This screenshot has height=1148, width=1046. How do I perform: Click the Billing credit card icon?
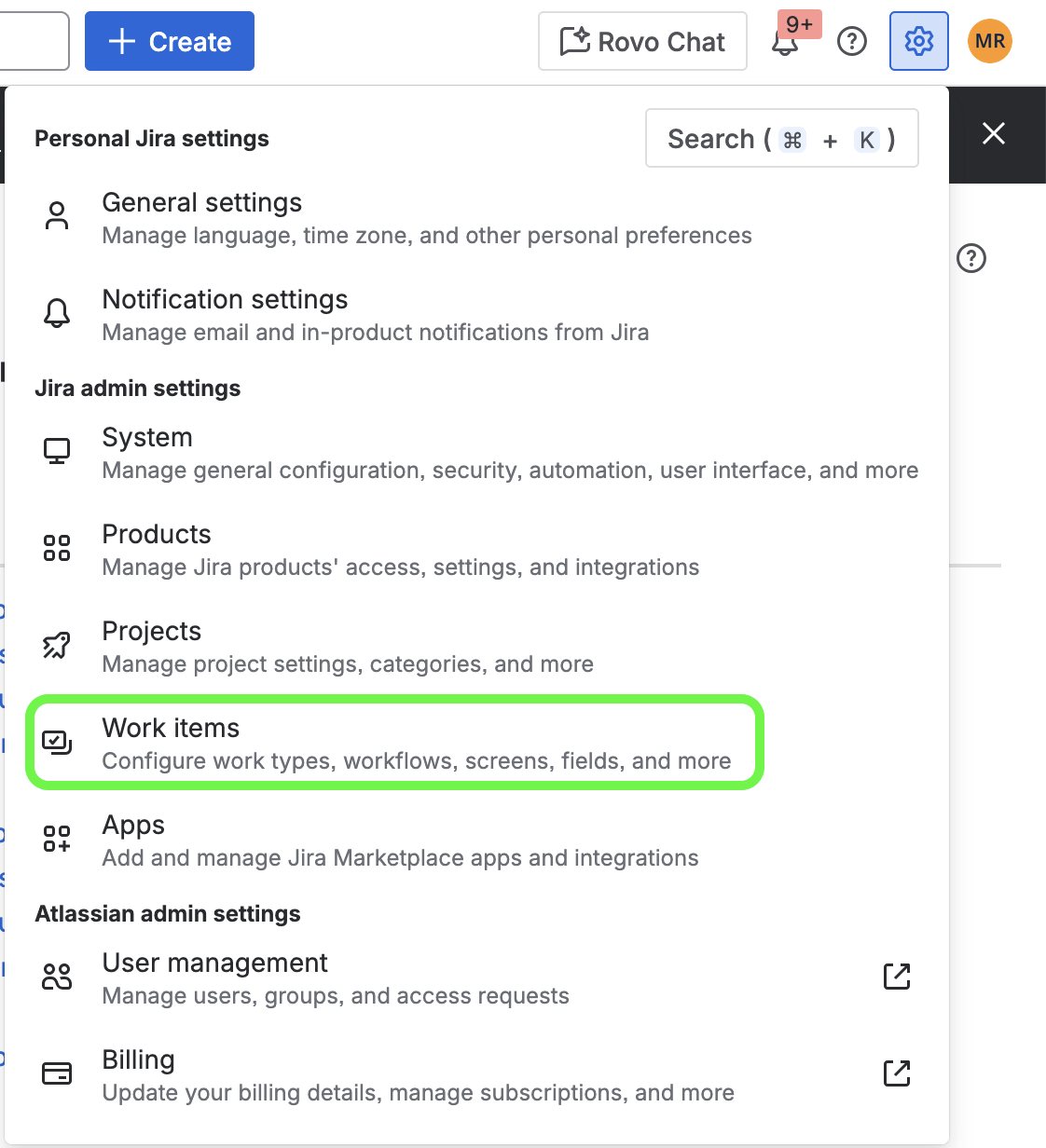[x=57, y=1073]
